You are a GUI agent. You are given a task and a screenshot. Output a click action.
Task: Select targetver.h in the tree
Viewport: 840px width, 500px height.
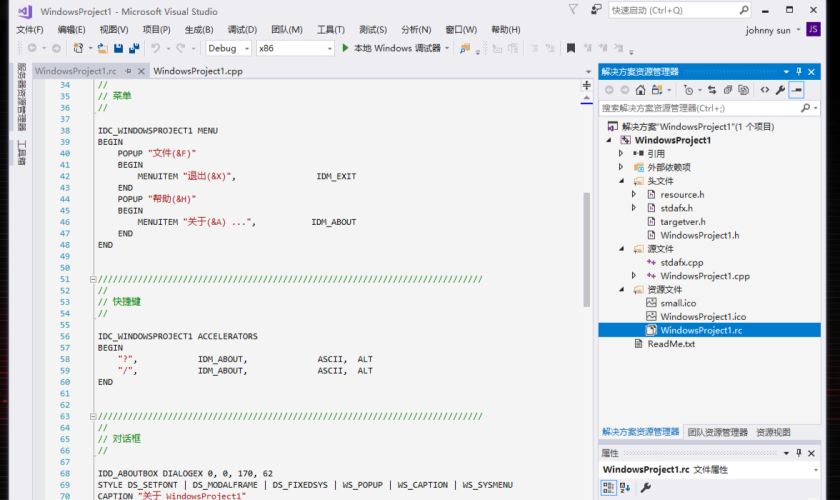[682, 221]
